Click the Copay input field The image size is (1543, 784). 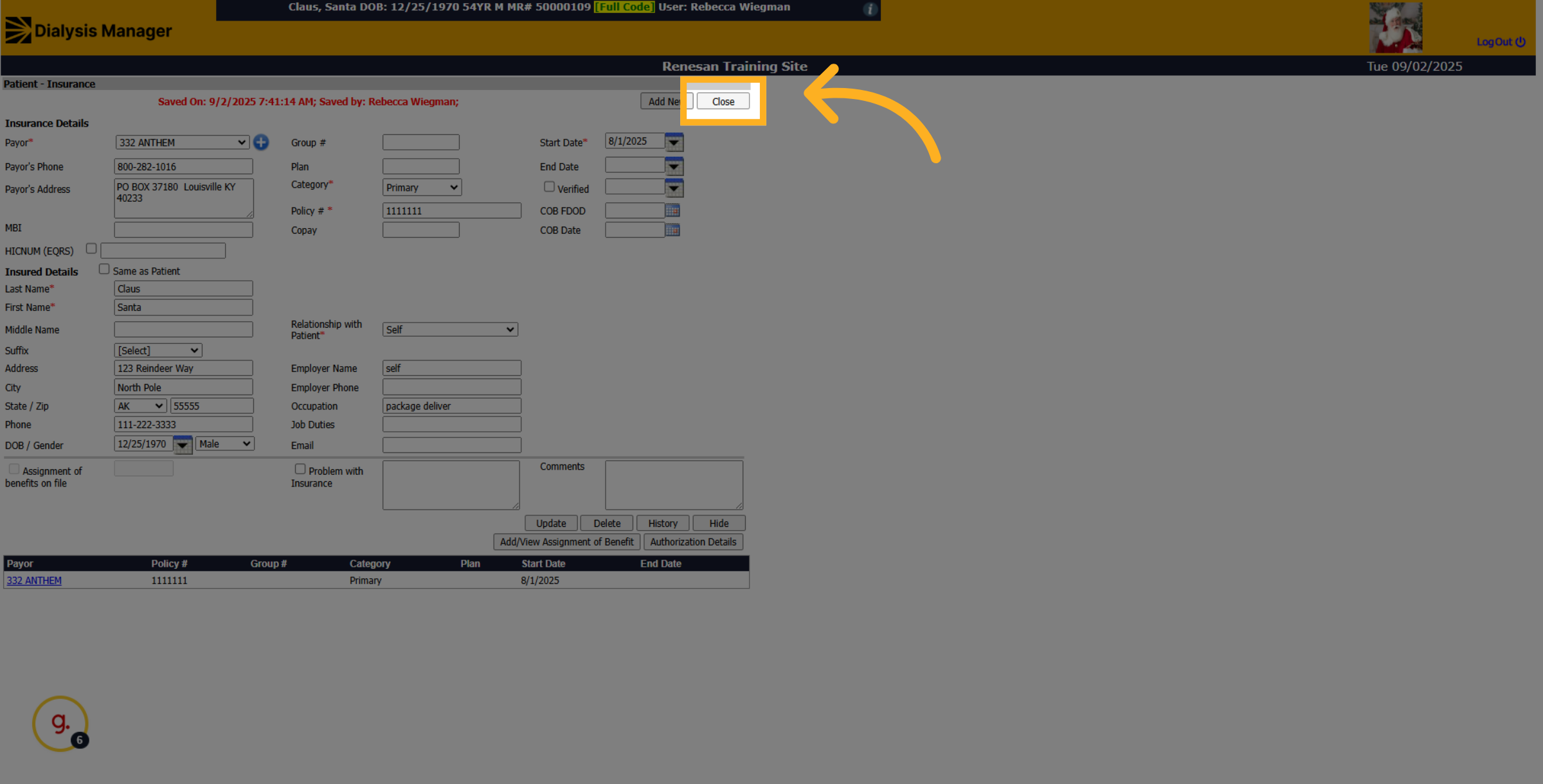pyautogui.click(x=420, y=229)
